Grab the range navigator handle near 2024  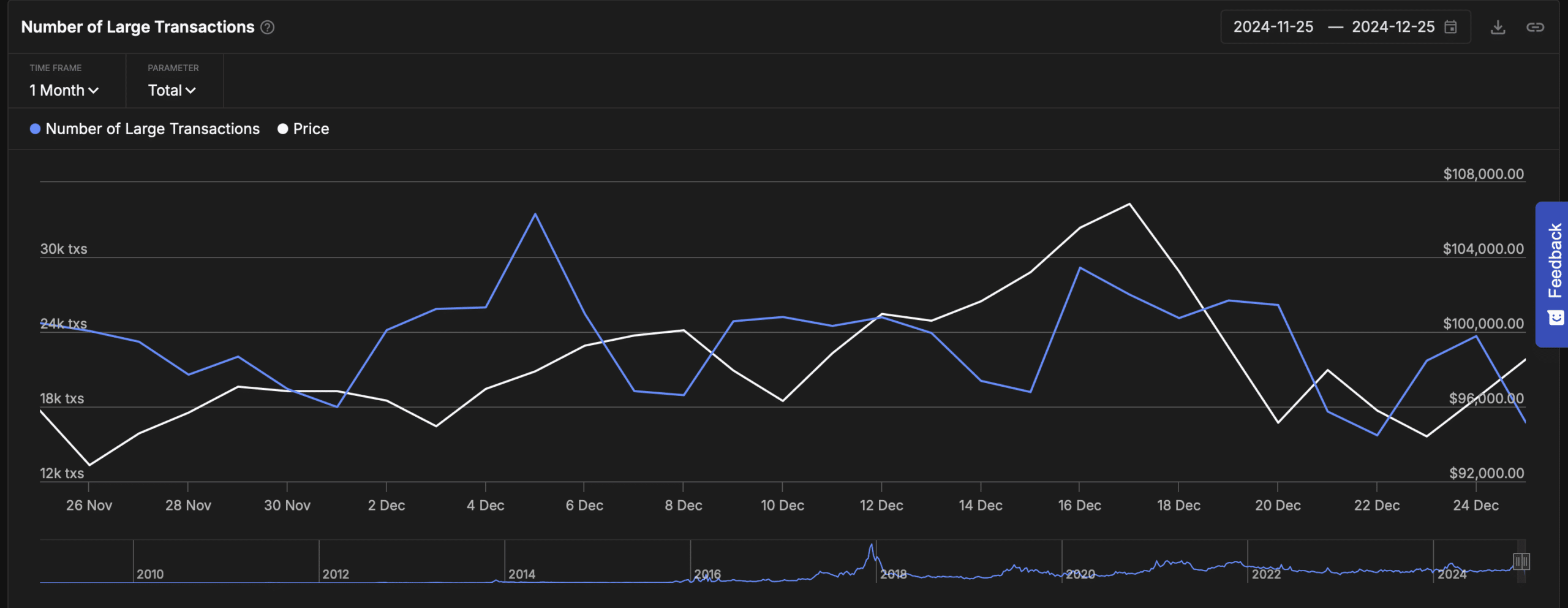coord(1521,561)
